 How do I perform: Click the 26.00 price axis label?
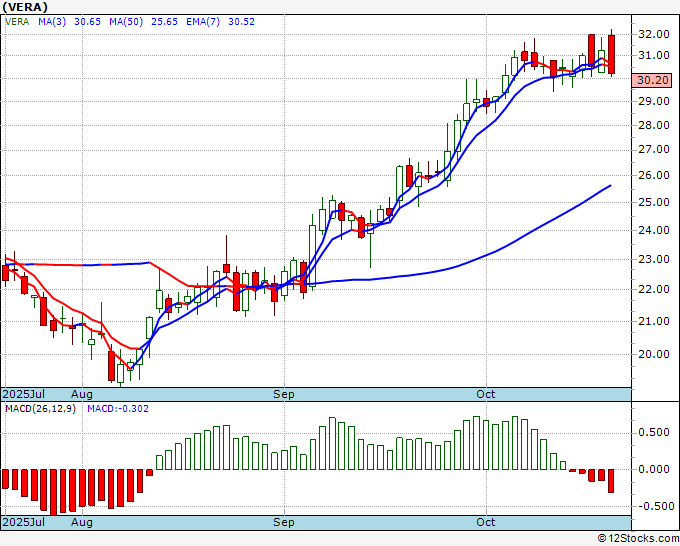(x=654, y=176)
